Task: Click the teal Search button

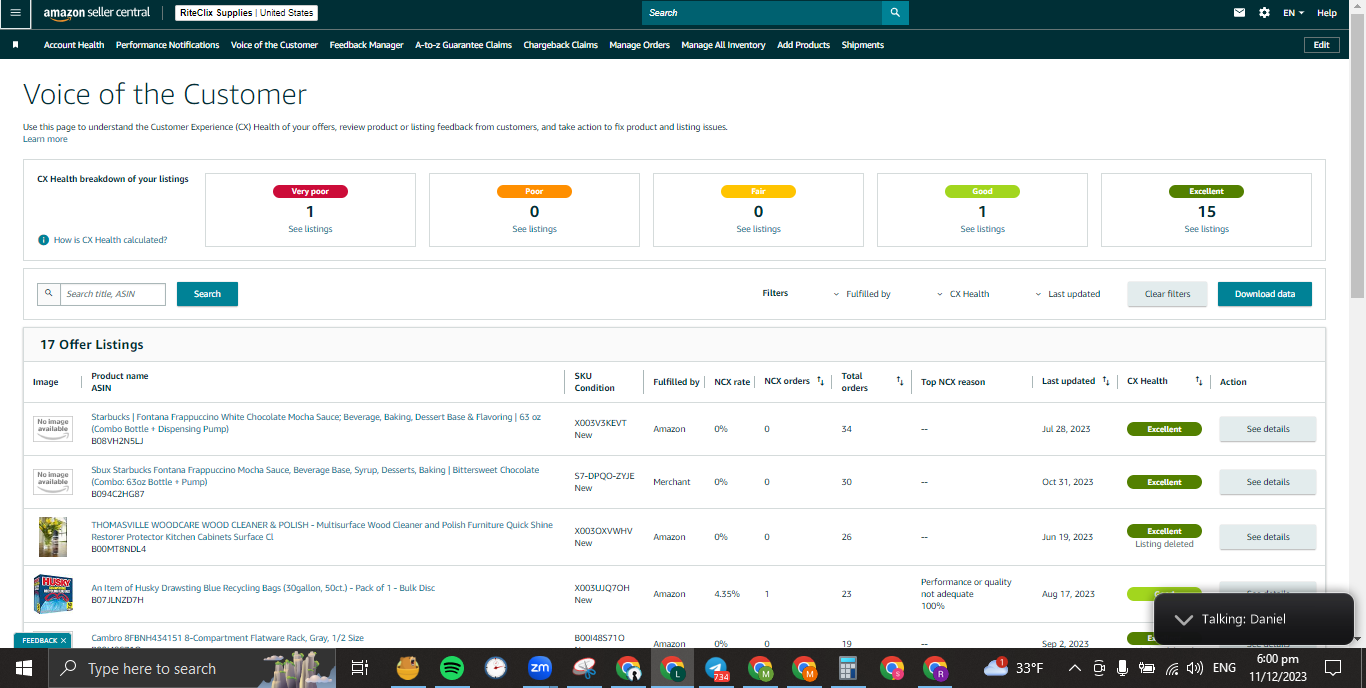Action: (207, 294)
